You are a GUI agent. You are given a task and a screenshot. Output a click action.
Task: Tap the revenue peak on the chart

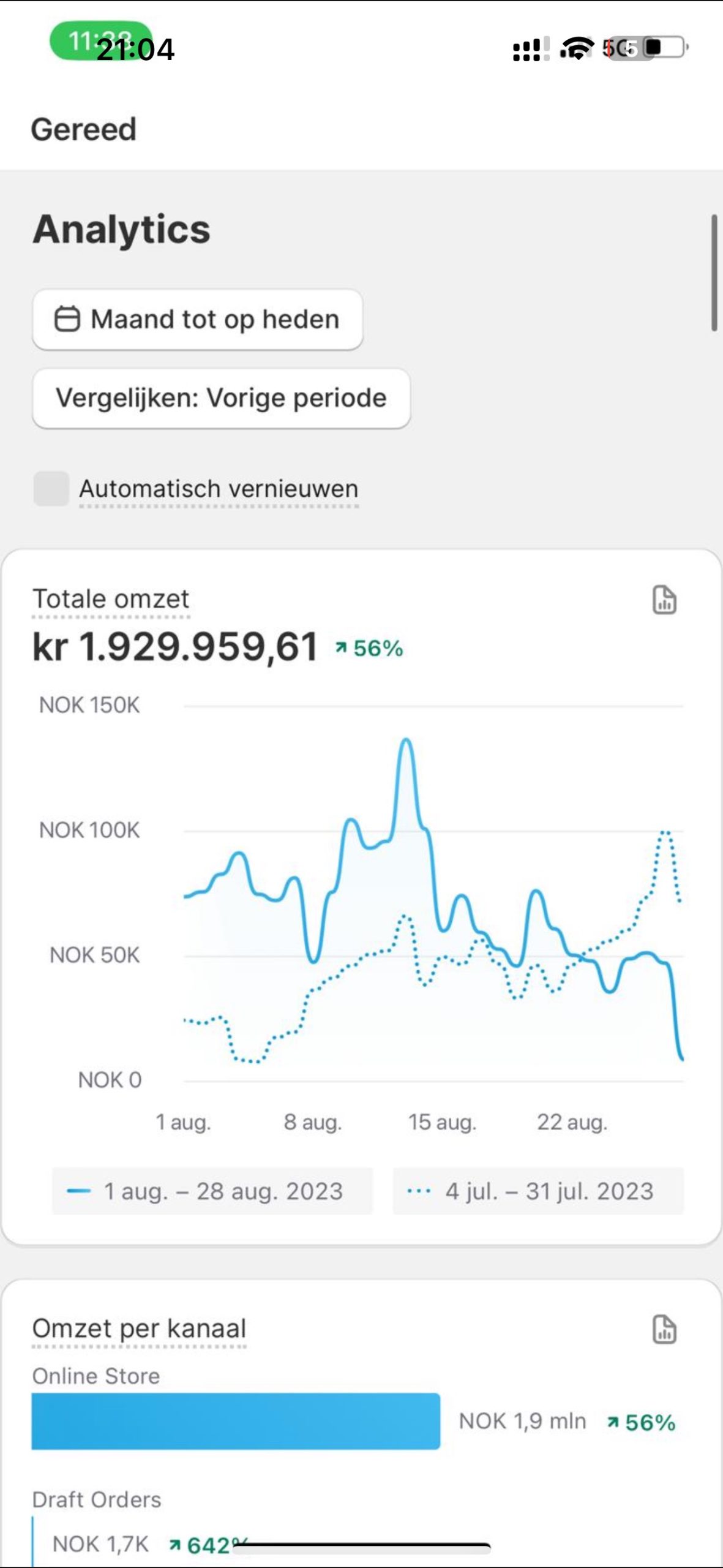coord(406,742)
